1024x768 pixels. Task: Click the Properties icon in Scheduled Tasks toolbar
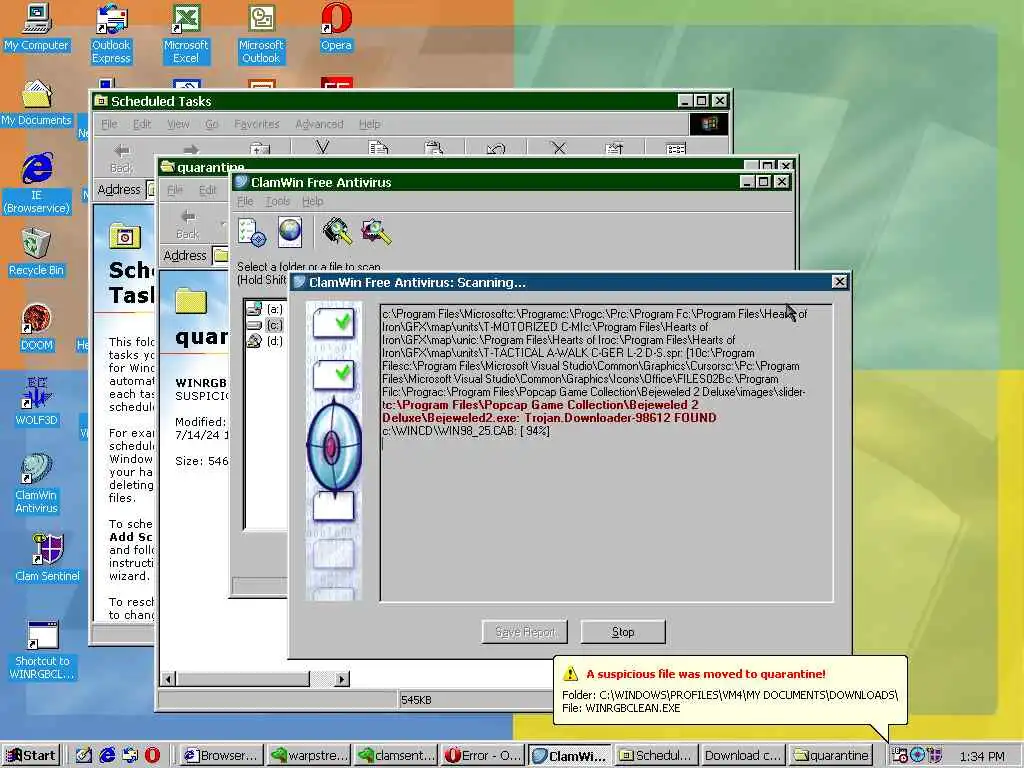[x=614, y=149]
